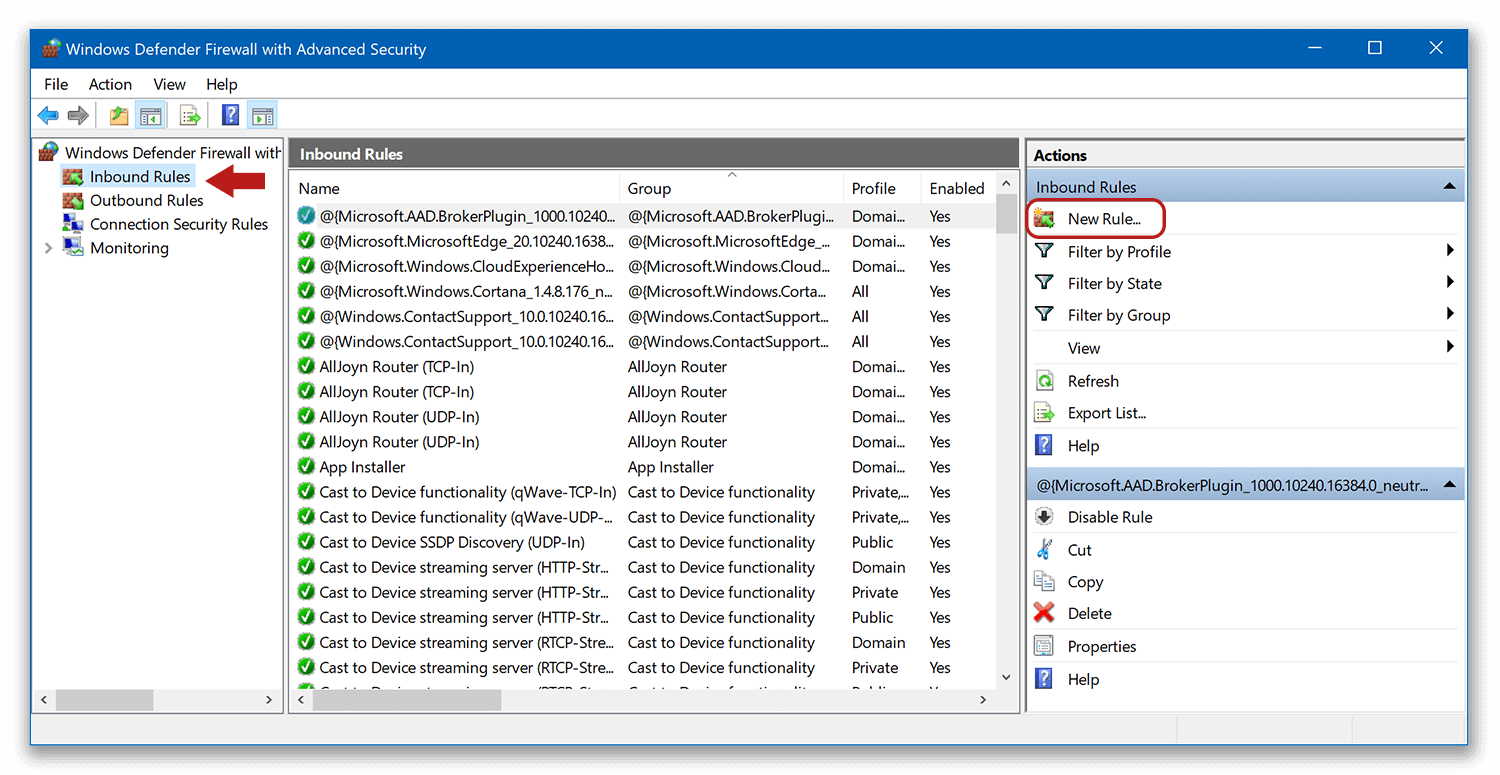
Task: Click the Outbound Rules tree icon
Action: (x=73, y=201)
